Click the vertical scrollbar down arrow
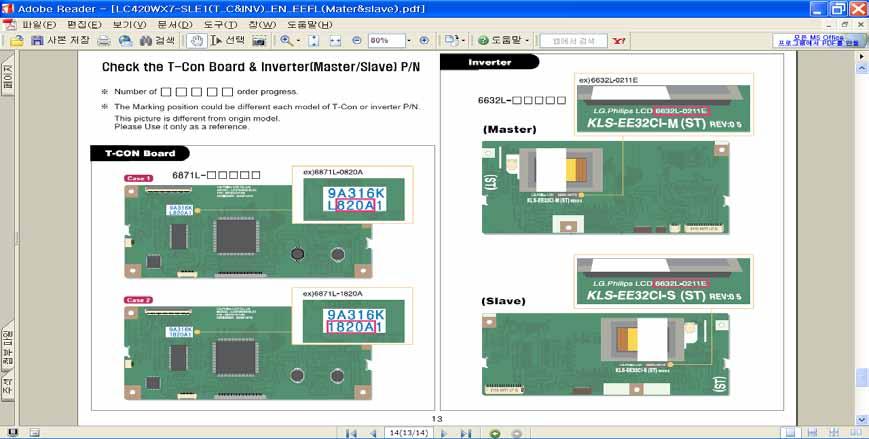Screen dimensions: 869x439 (862, 420)
